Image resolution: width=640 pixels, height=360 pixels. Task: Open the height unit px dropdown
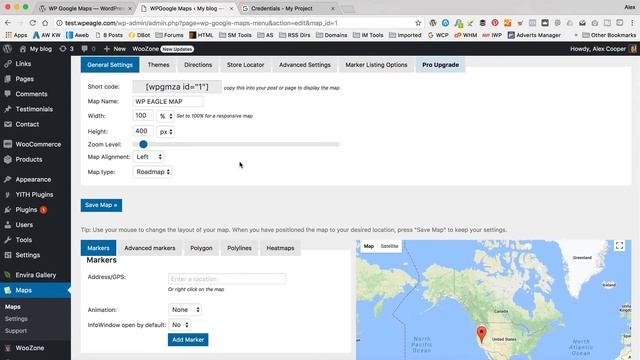click(x=165, y=132)
